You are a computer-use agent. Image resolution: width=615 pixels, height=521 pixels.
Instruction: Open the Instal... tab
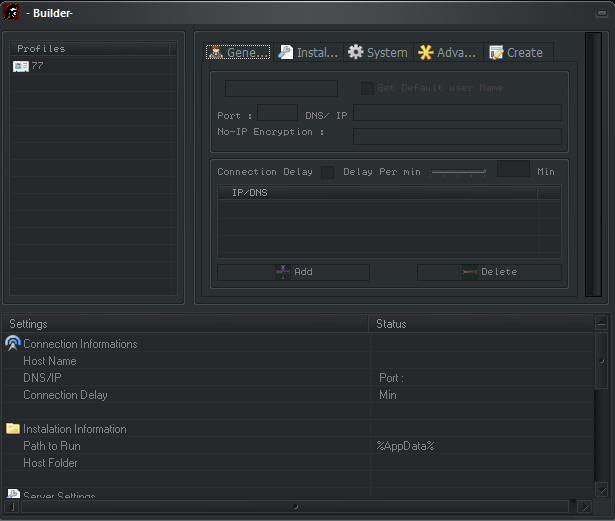coord(308,52)
